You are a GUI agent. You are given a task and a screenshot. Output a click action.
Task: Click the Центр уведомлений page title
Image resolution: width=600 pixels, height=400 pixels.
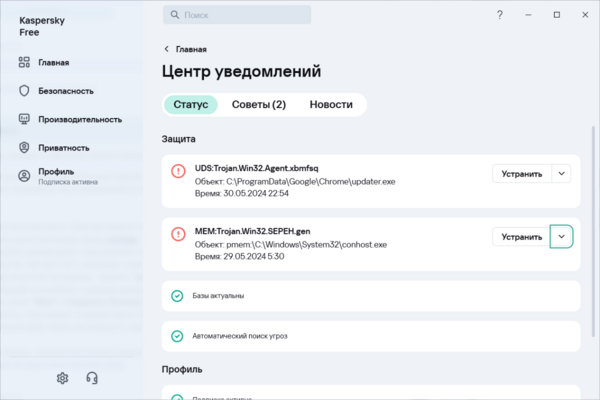click(241, 71)
